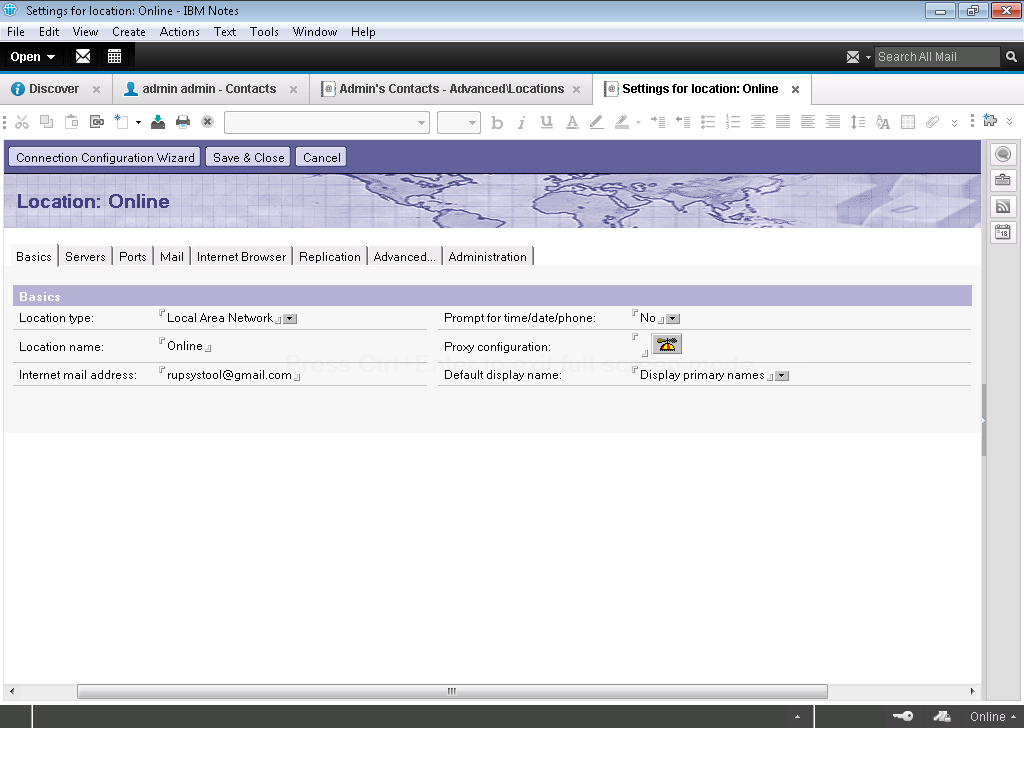Expand the Prompt for time/date/phone dropdown
Image resolution: width=1024 pixels, height=767 pixels.
click(x=673, y=319)
